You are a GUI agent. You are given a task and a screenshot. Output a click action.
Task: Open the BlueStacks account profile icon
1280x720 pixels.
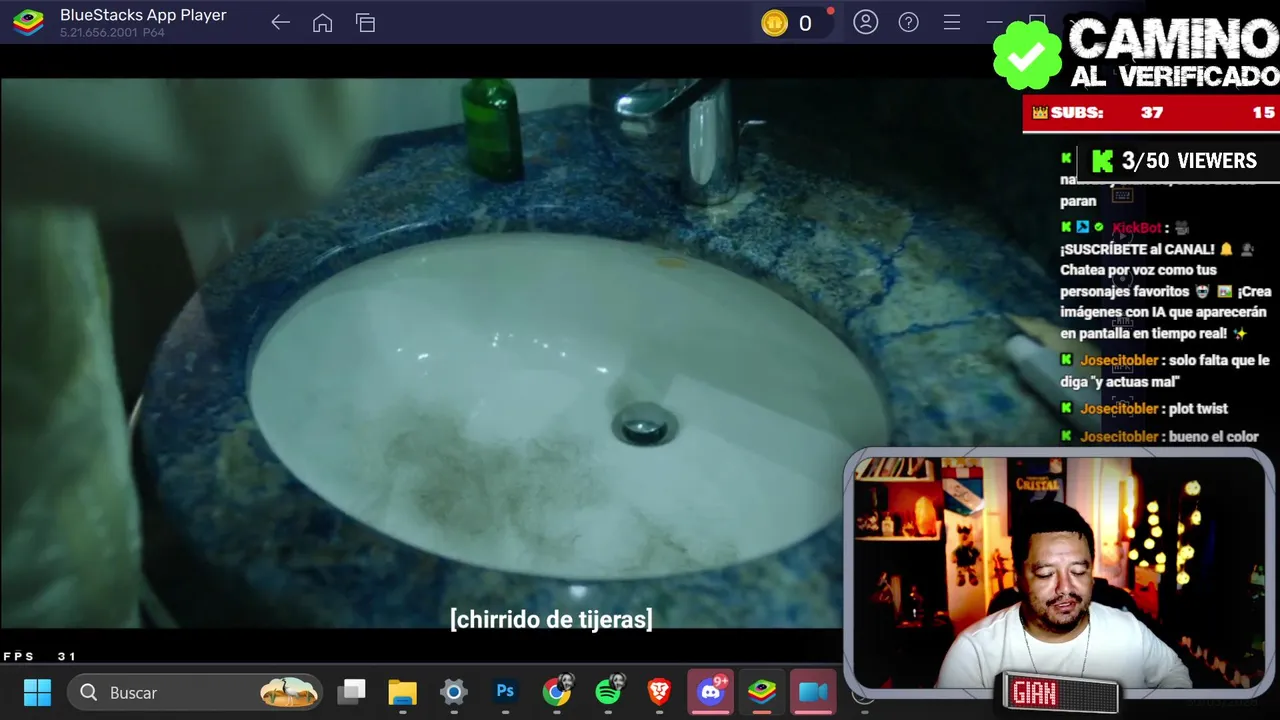pos(866,22)
